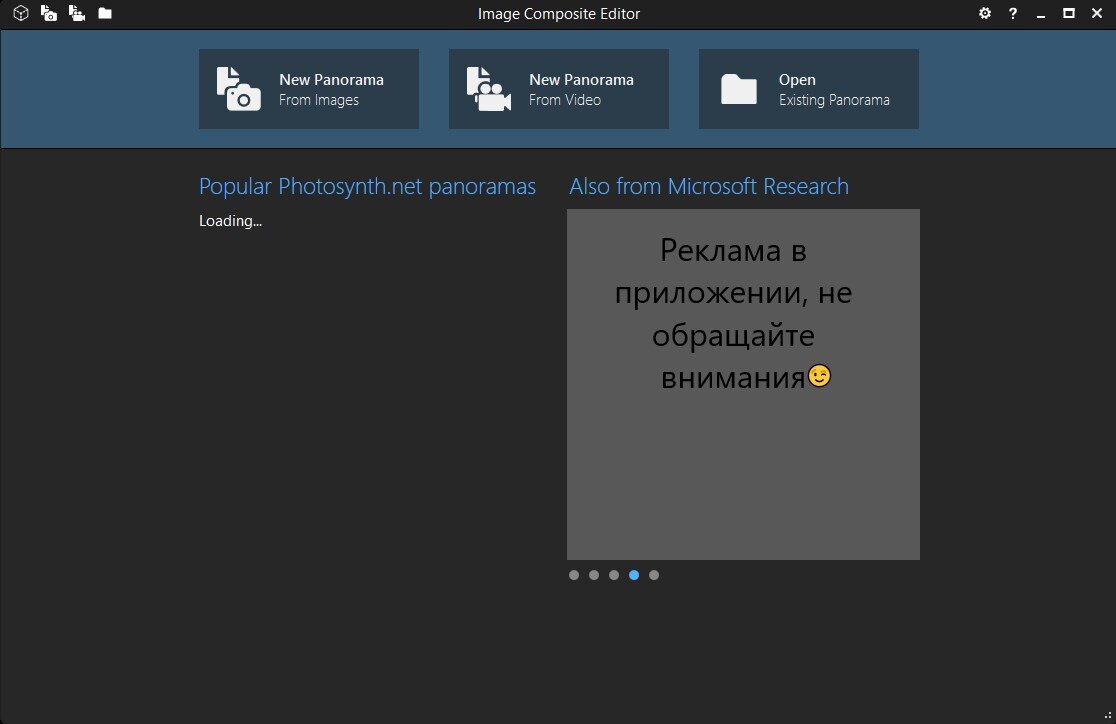This screenshot has width=1116, height=724.
Task: Open the Also from Microsoft Research link
Action: 709,186
